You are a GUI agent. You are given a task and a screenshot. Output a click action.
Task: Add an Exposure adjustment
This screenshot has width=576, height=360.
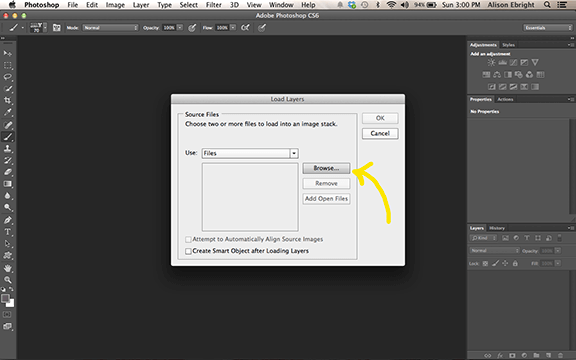click(x=524, y=62)
